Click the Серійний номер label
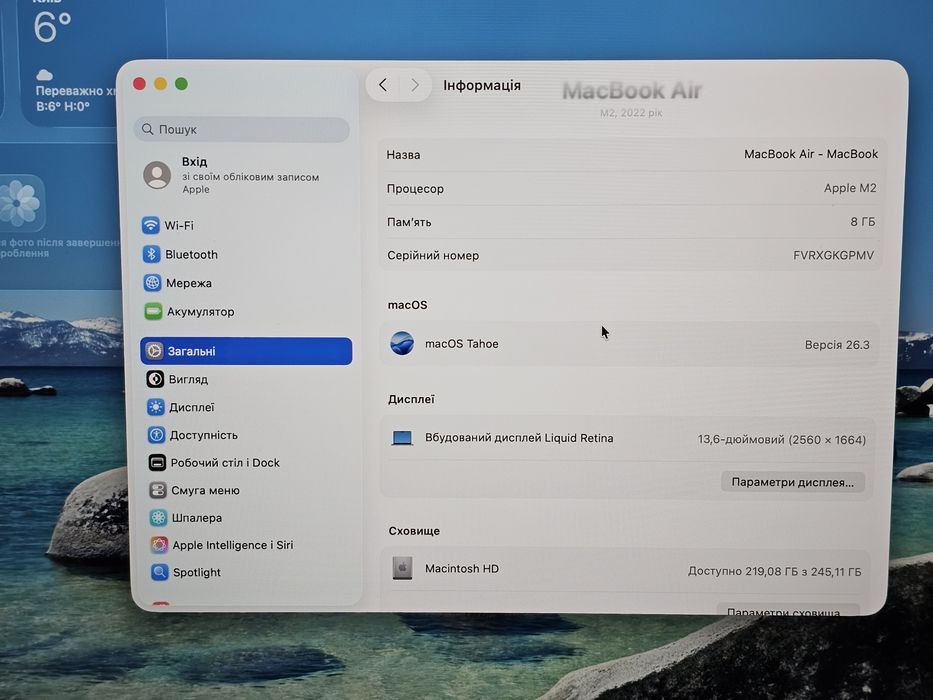 (433, 255)
